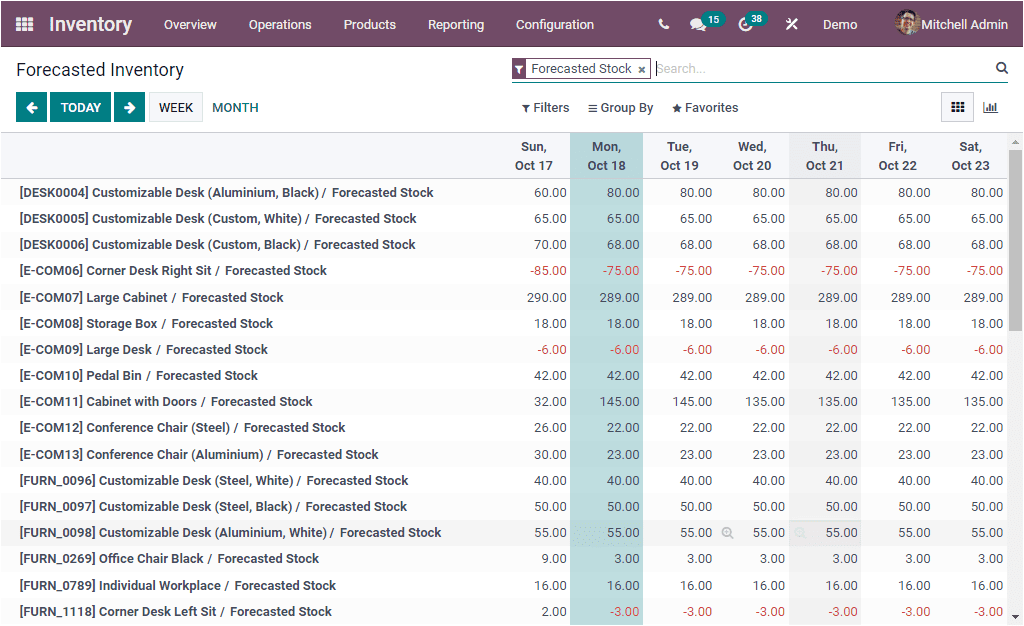Expand the Filters dropdown
1024x626 pixels.
(x=545, y=107)
